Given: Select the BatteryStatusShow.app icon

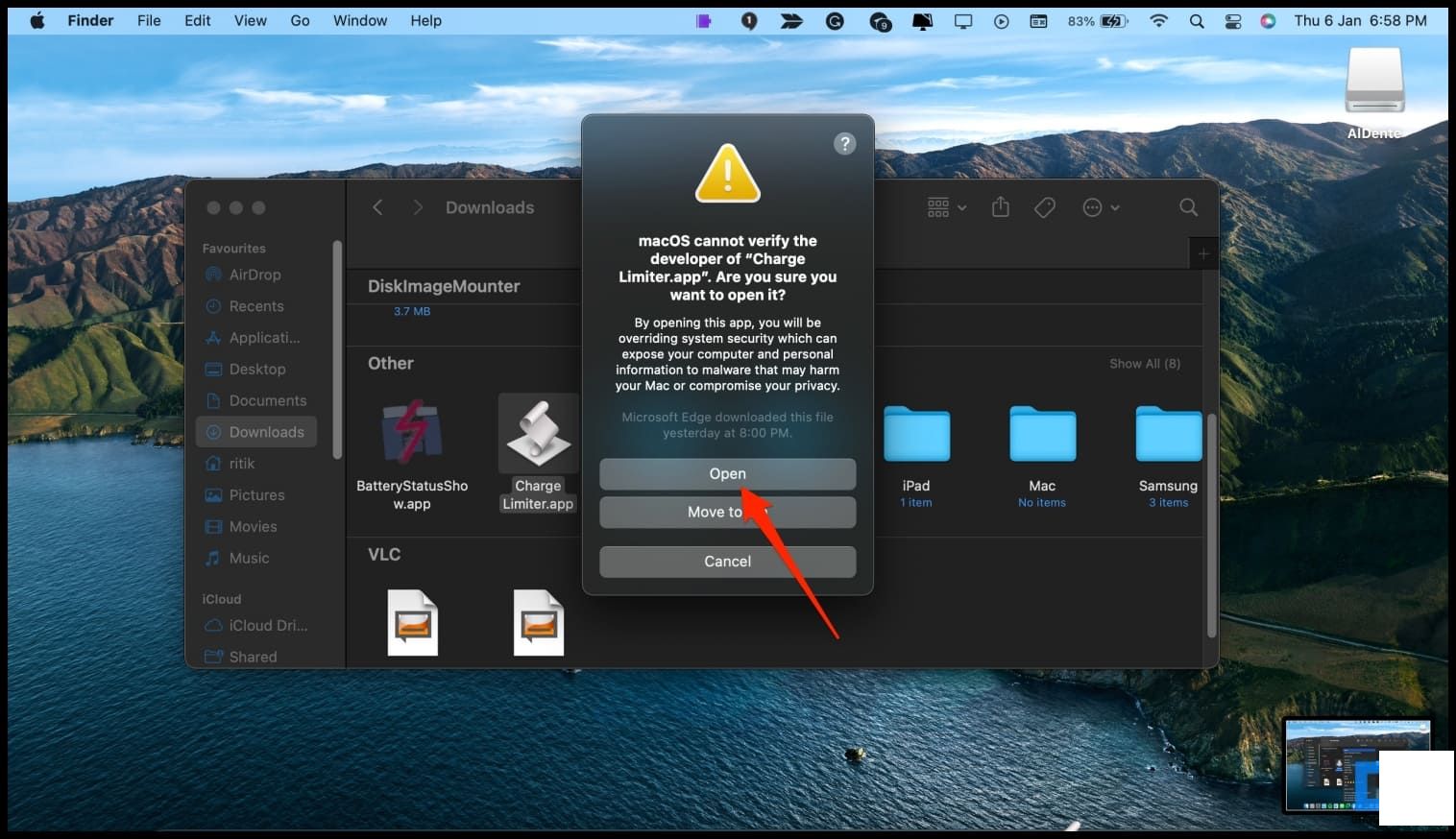Looking at the screenshot, I should click(412, 432).
